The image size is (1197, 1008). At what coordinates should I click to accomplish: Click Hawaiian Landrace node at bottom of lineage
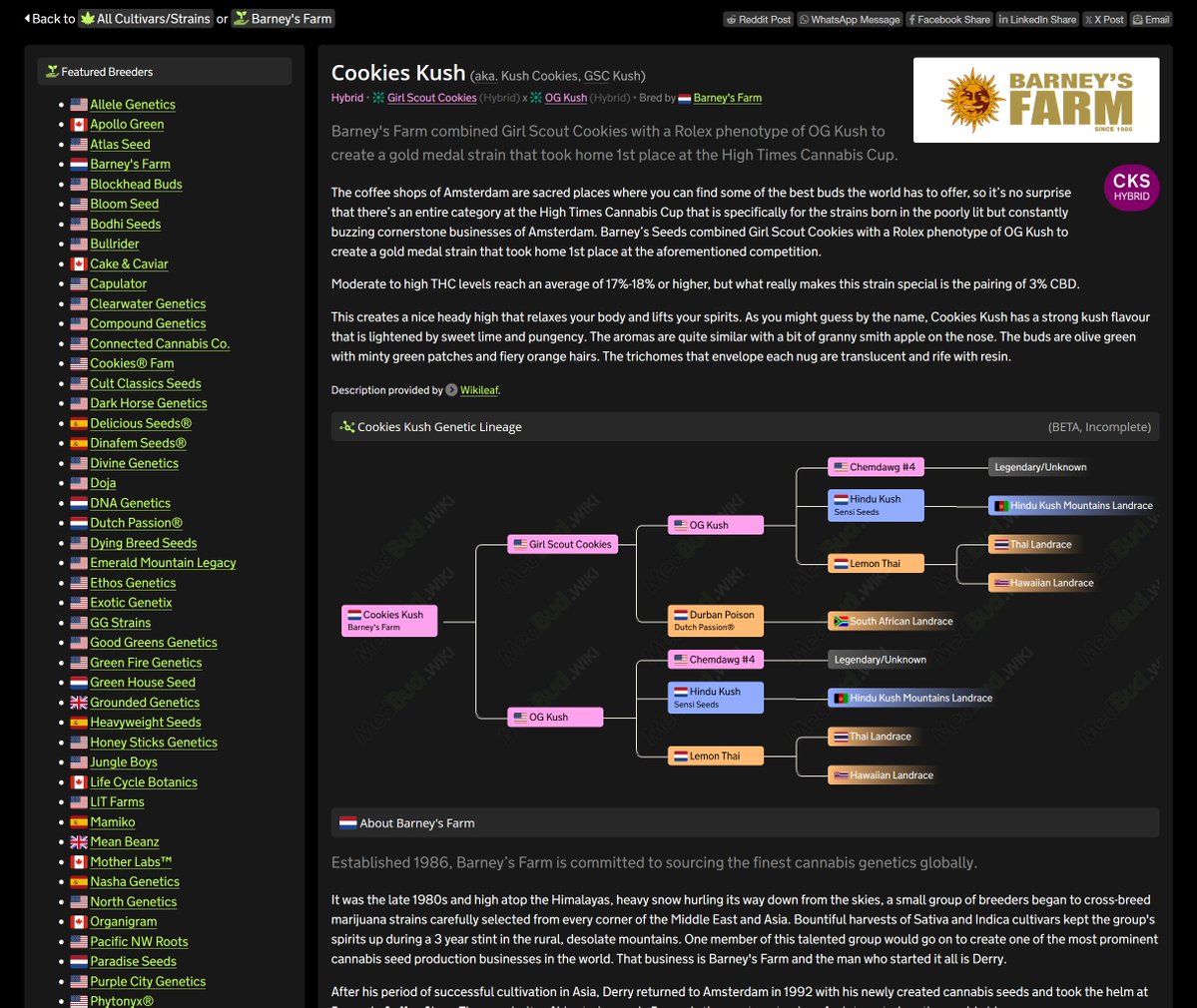click(x=884, y=775)
